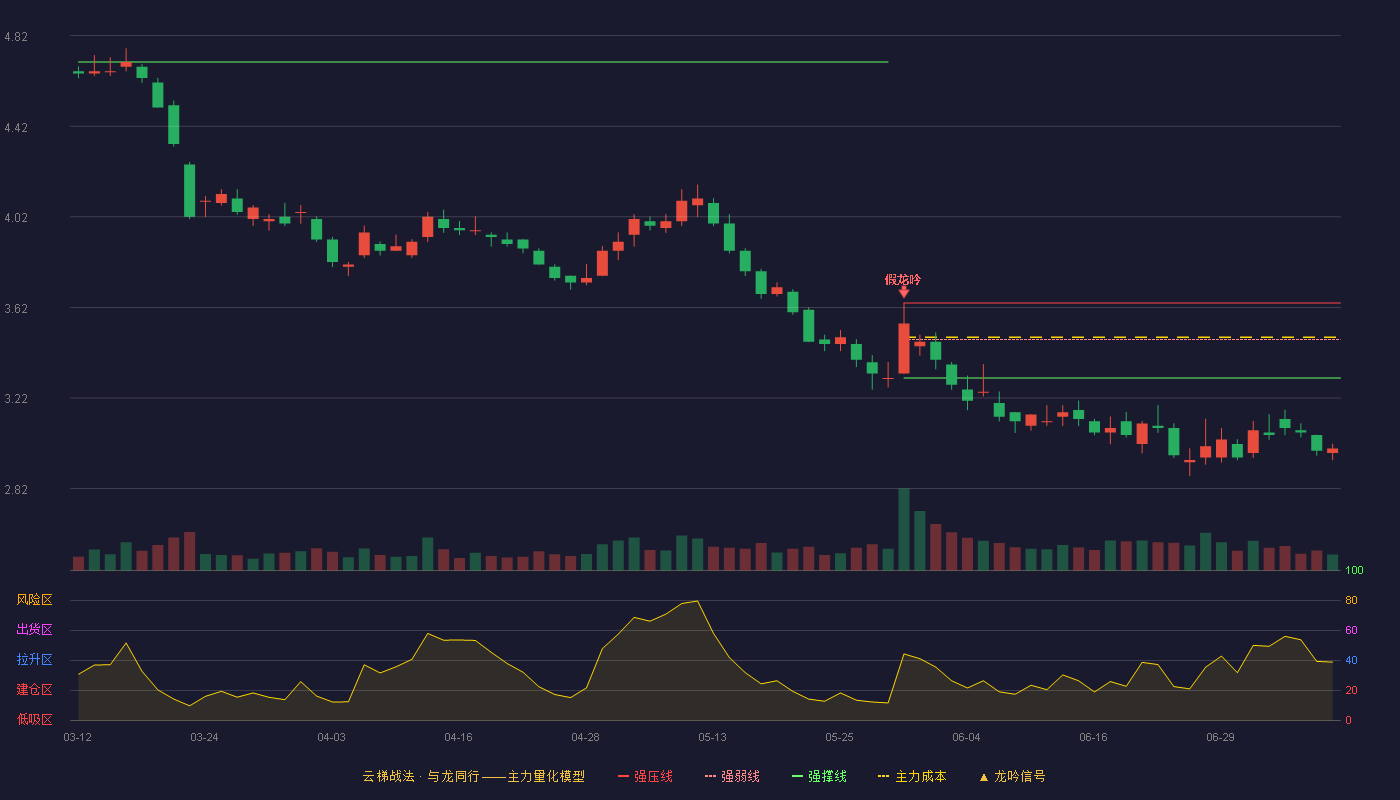Click the blue 40 indicator scale value
Image resolution: width=1400 pixels, height=800 pixels.
(1351, 660)
